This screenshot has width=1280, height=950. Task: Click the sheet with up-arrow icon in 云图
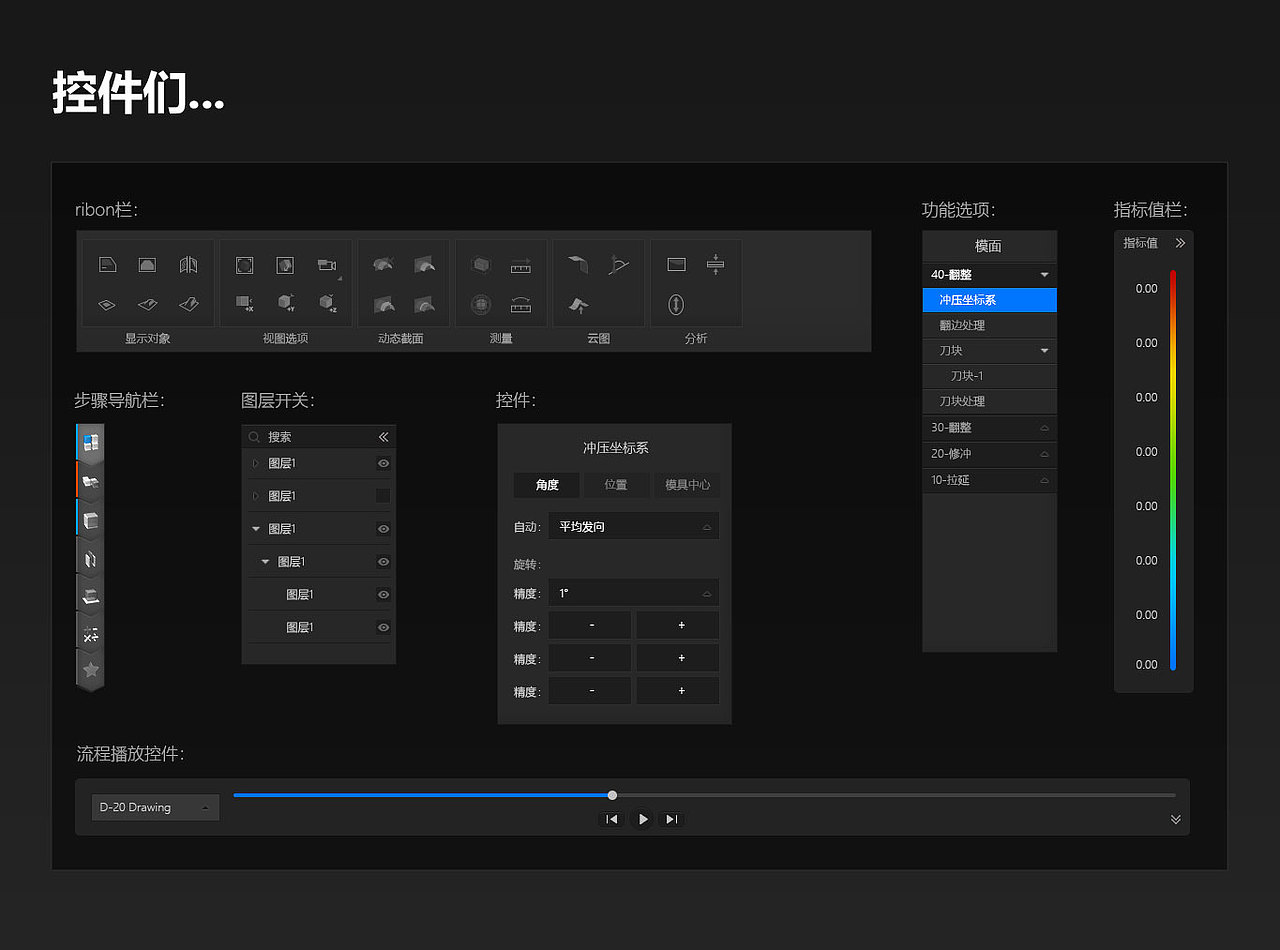click(x=579, y=304)
